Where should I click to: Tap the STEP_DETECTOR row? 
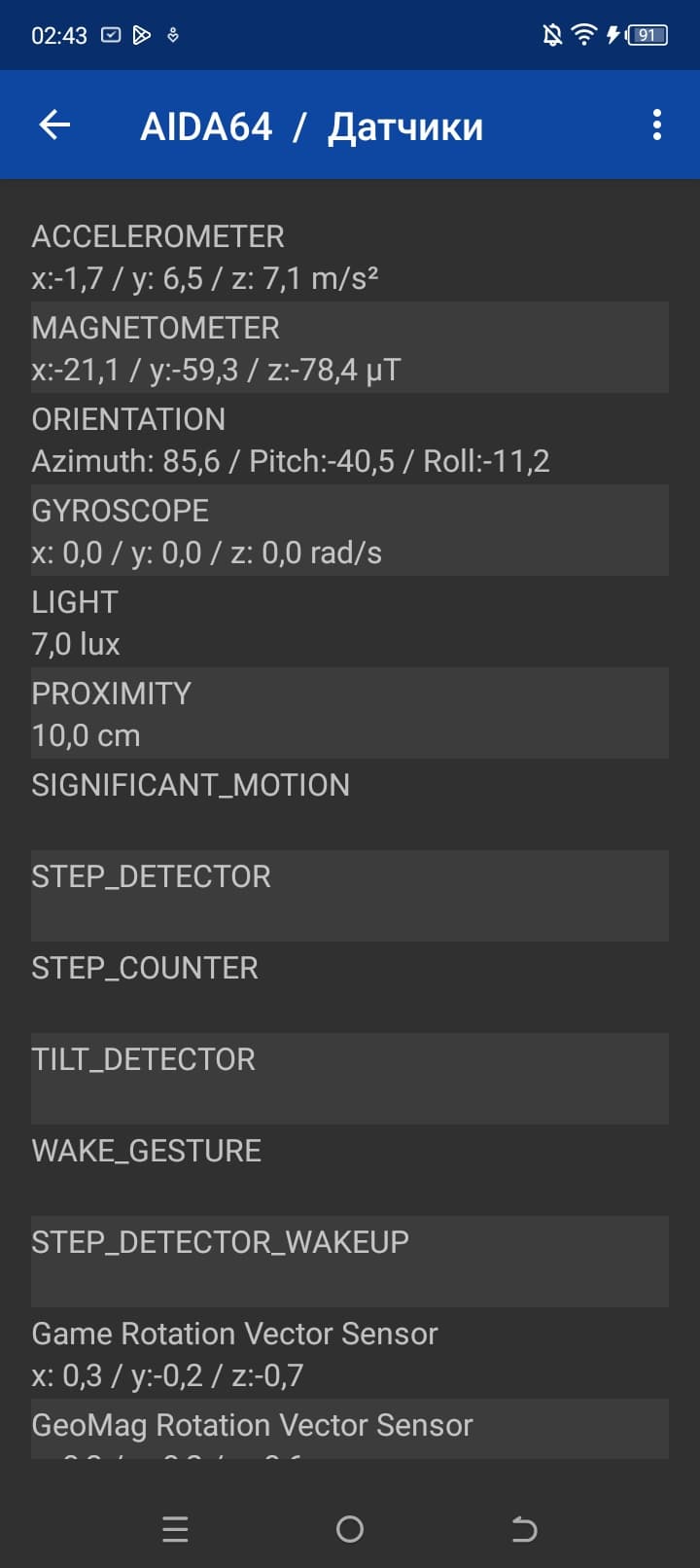(350, 895)
